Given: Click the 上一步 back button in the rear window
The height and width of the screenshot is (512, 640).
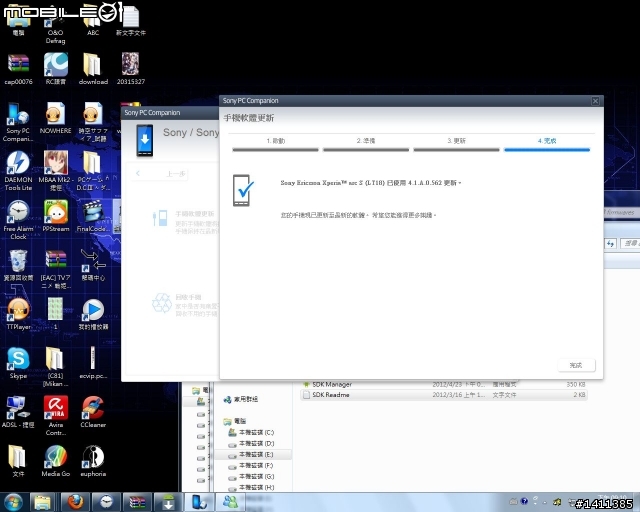Looking at the screenshot, I should 160,174.
